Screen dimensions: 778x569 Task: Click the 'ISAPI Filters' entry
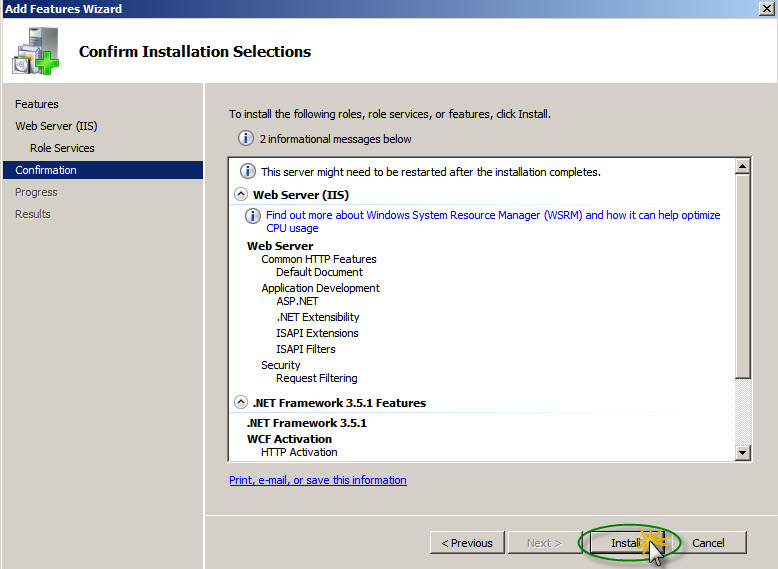(306, 349)
